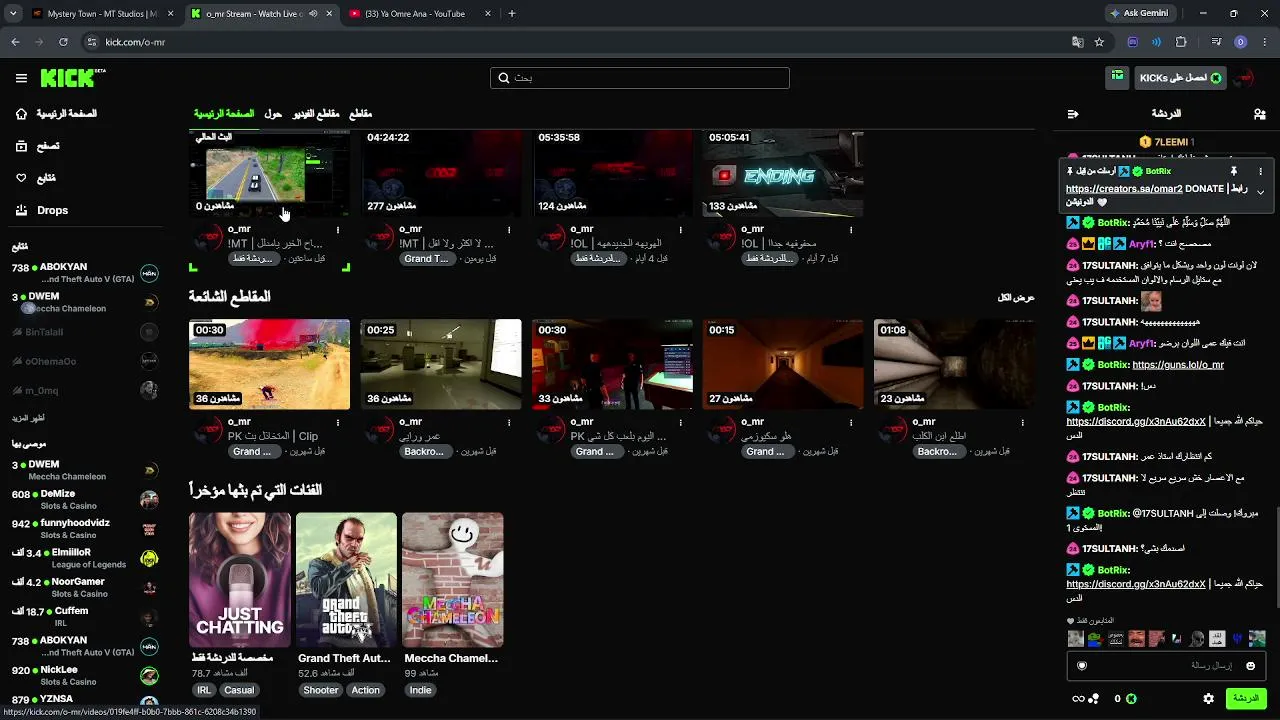Image resolution: width=1280 pixels, height=720 pixels.
Task: Open ABOKYAN channel at top of sidebar
Action: [x=85, y=273]
